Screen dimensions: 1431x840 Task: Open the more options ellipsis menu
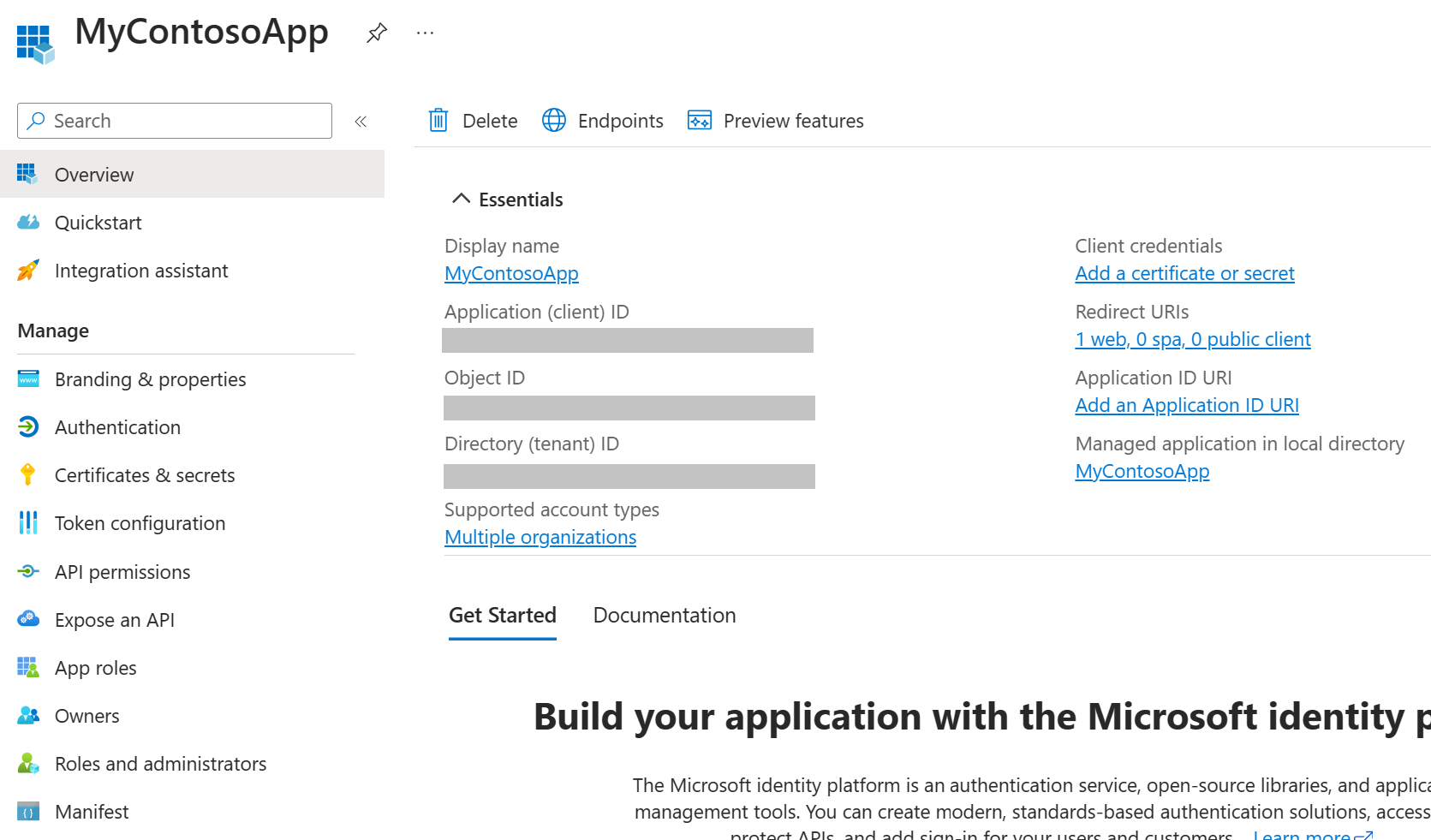click(425, 33)
